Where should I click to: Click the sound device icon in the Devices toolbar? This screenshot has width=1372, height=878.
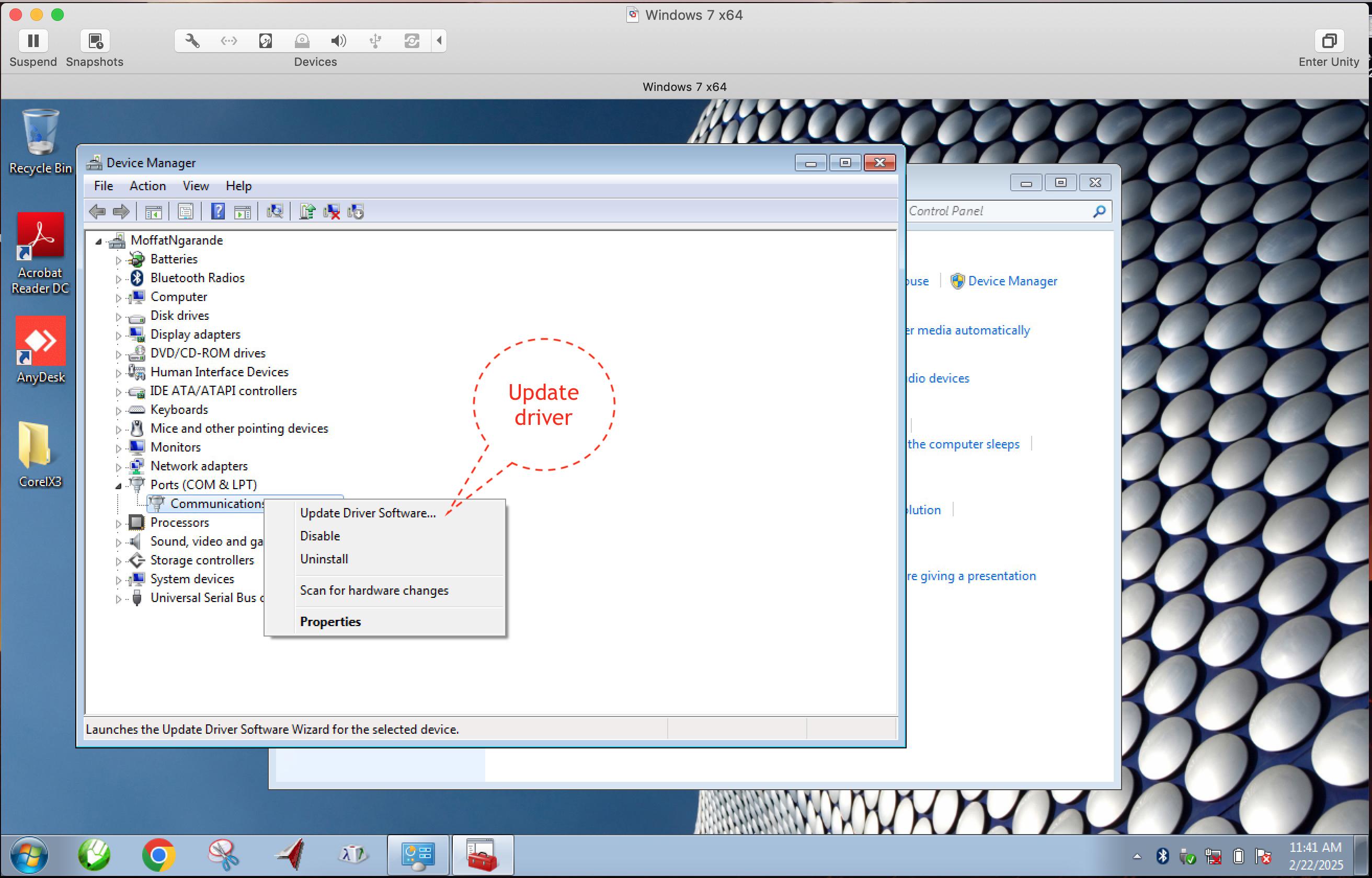coord(339,40)
